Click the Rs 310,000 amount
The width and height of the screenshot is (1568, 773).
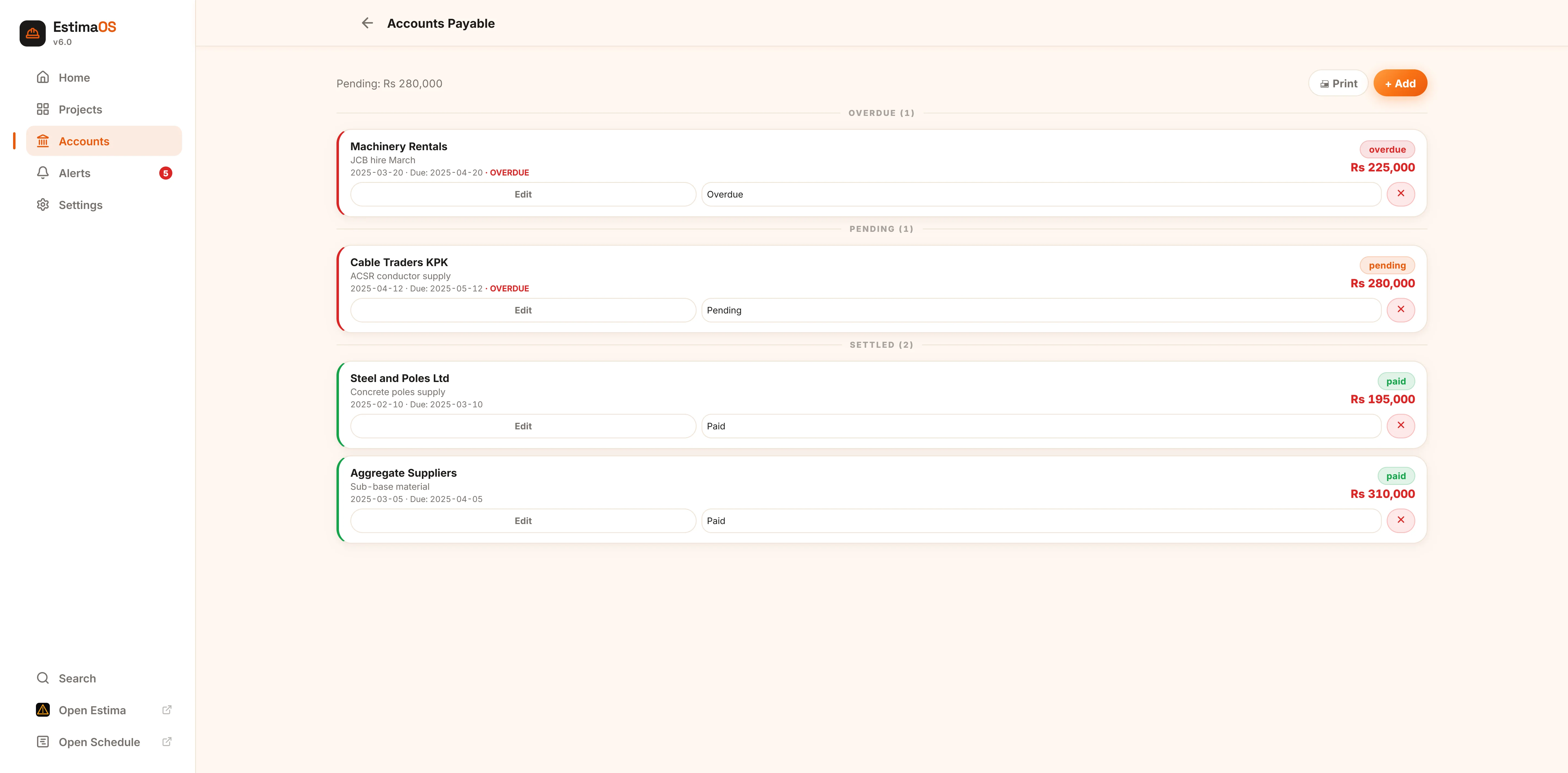pyautogui.click(x=1382, y=494)
